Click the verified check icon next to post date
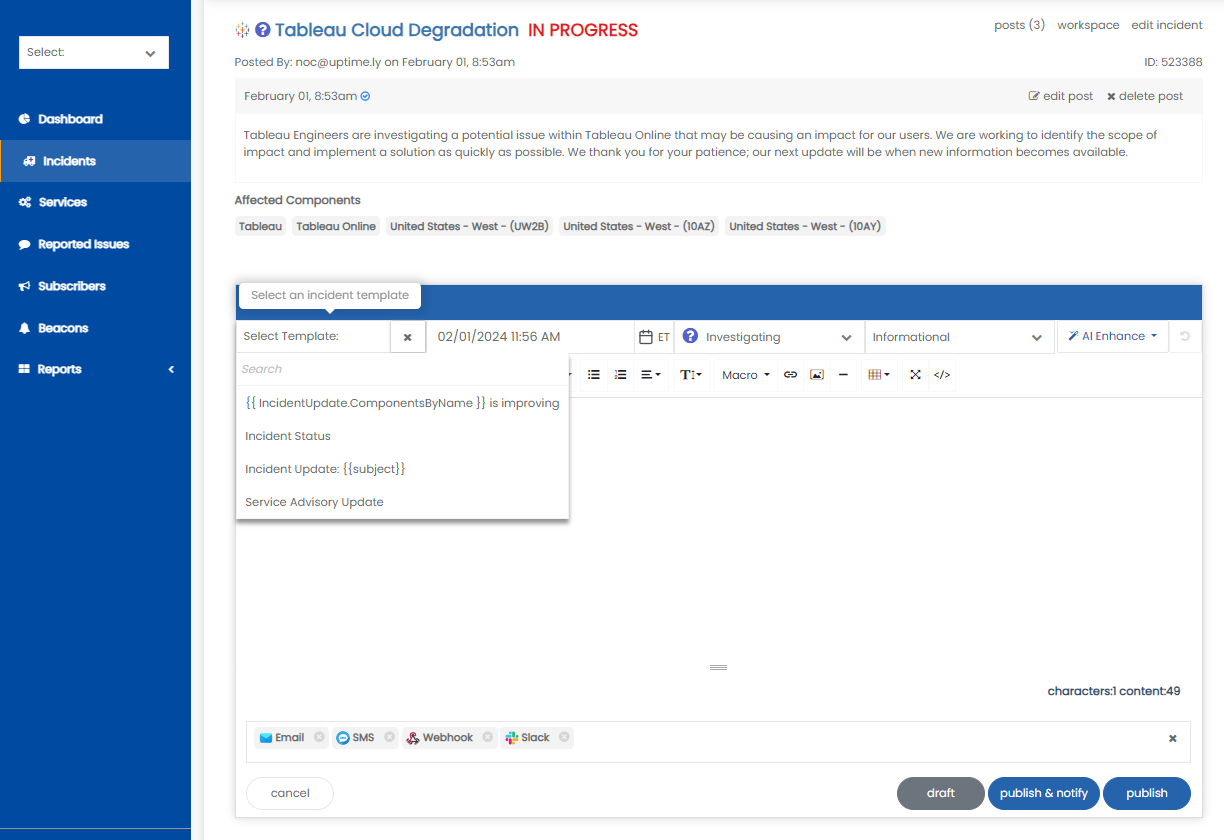 click(x=365, y=96)
